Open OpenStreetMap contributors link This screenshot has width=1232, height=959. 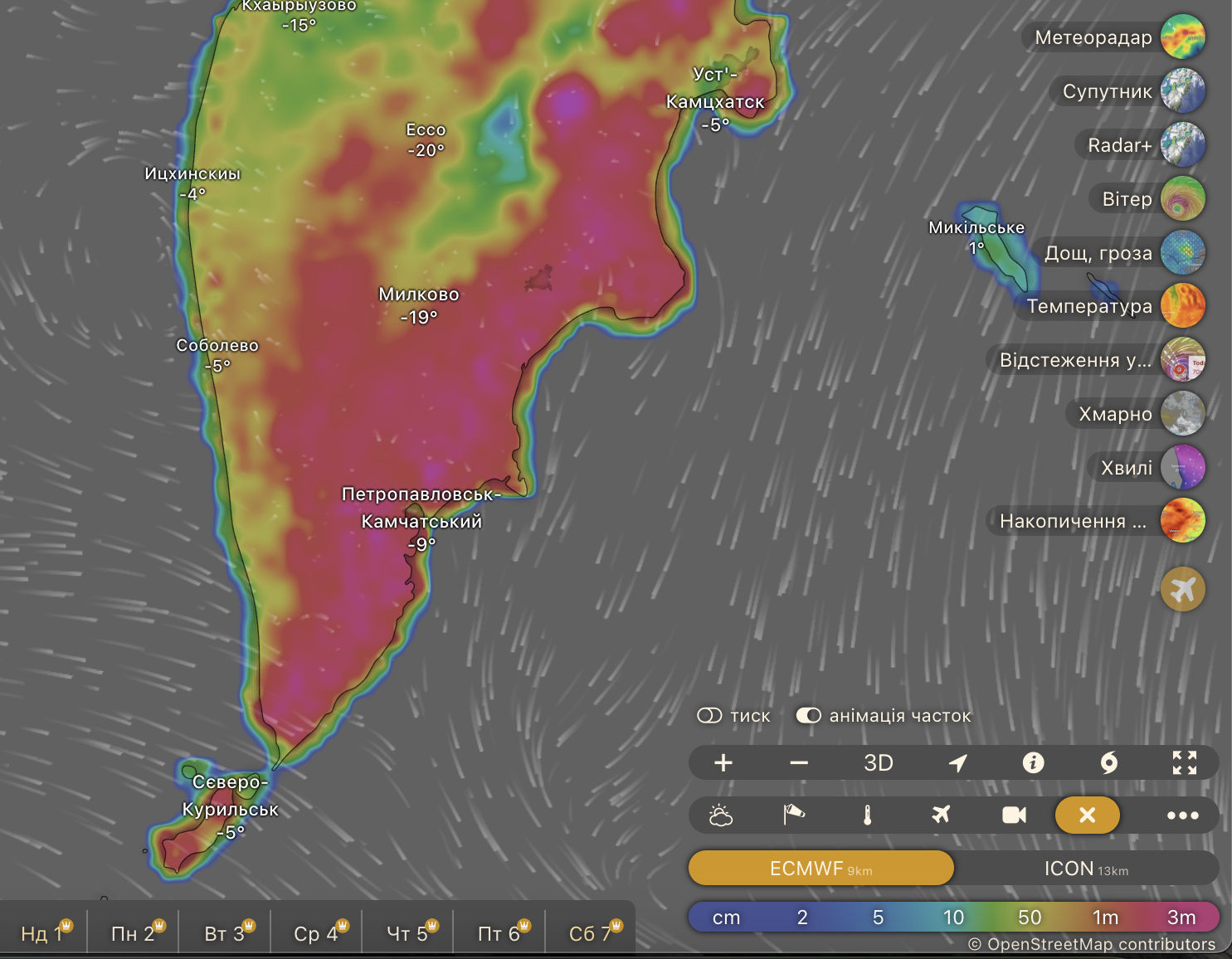pos(1092,944)
